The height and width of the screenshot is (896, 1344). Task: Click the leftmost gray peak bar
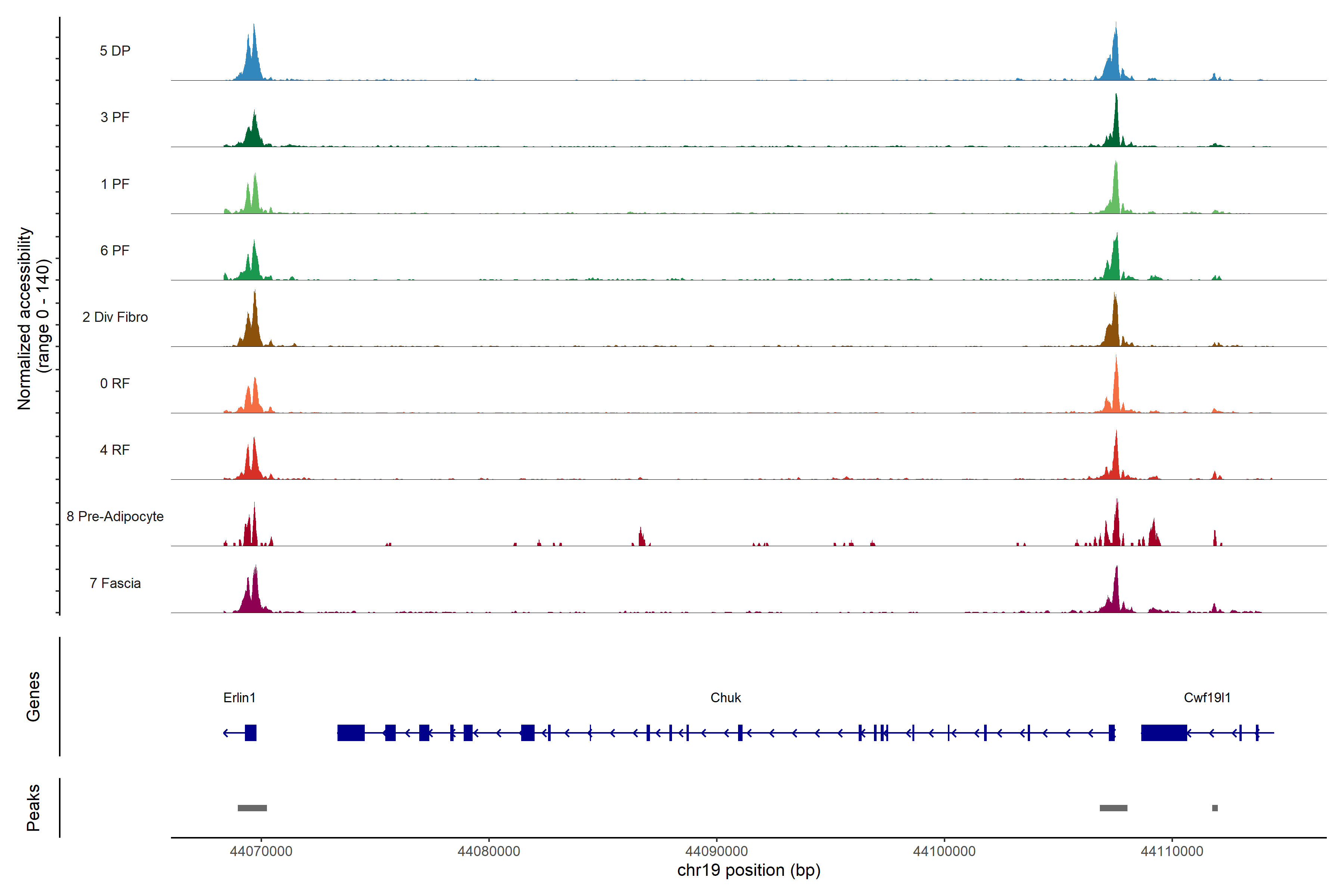[252, 808]
